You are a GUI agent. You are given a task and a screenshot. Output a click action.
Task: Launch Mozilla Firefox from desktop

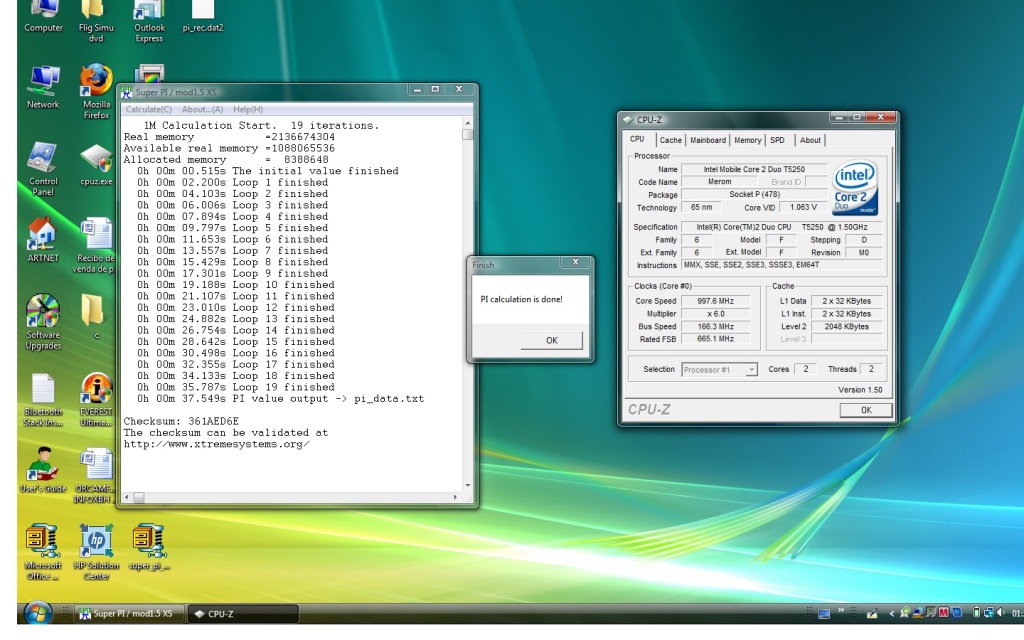tap(96, 91)
